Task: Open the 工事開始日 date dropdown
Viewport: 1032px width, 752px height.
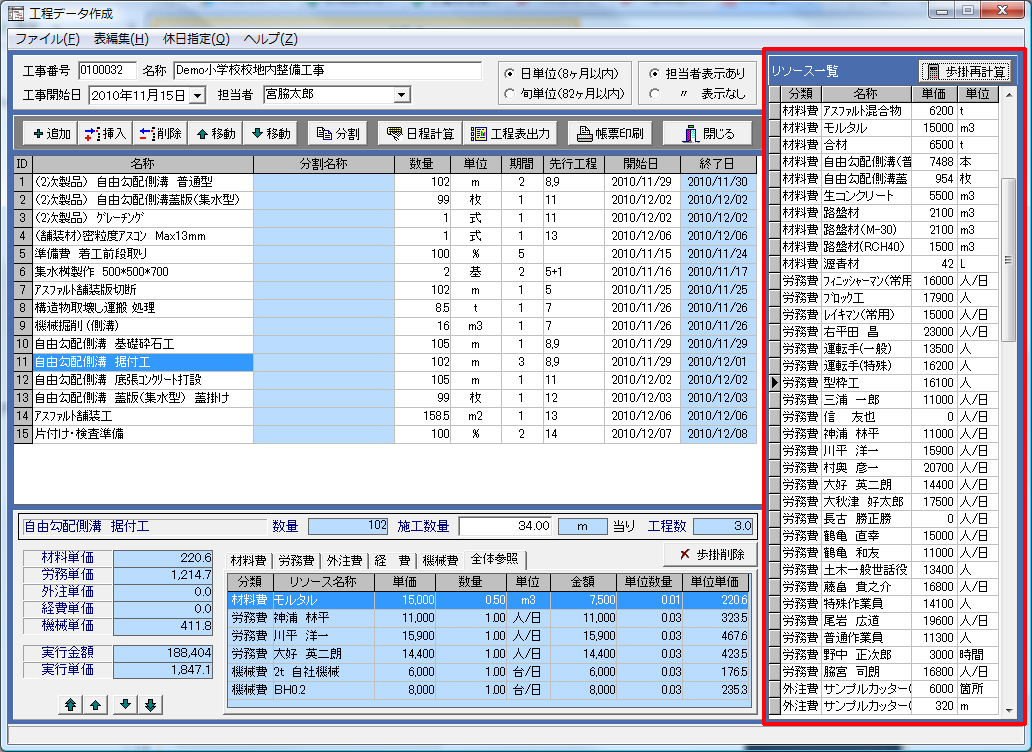Action: click(x=197, y=95)
